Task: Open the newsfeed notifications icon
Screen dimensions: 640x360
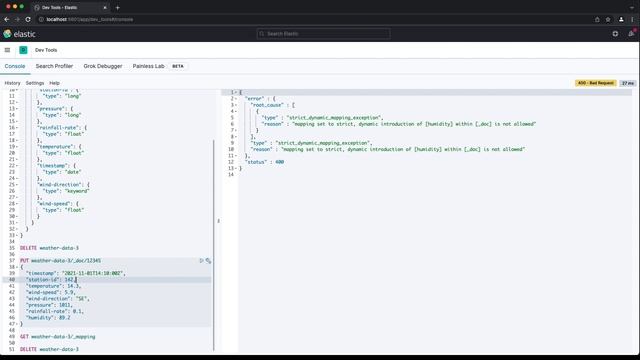Action: coord(631,34)
